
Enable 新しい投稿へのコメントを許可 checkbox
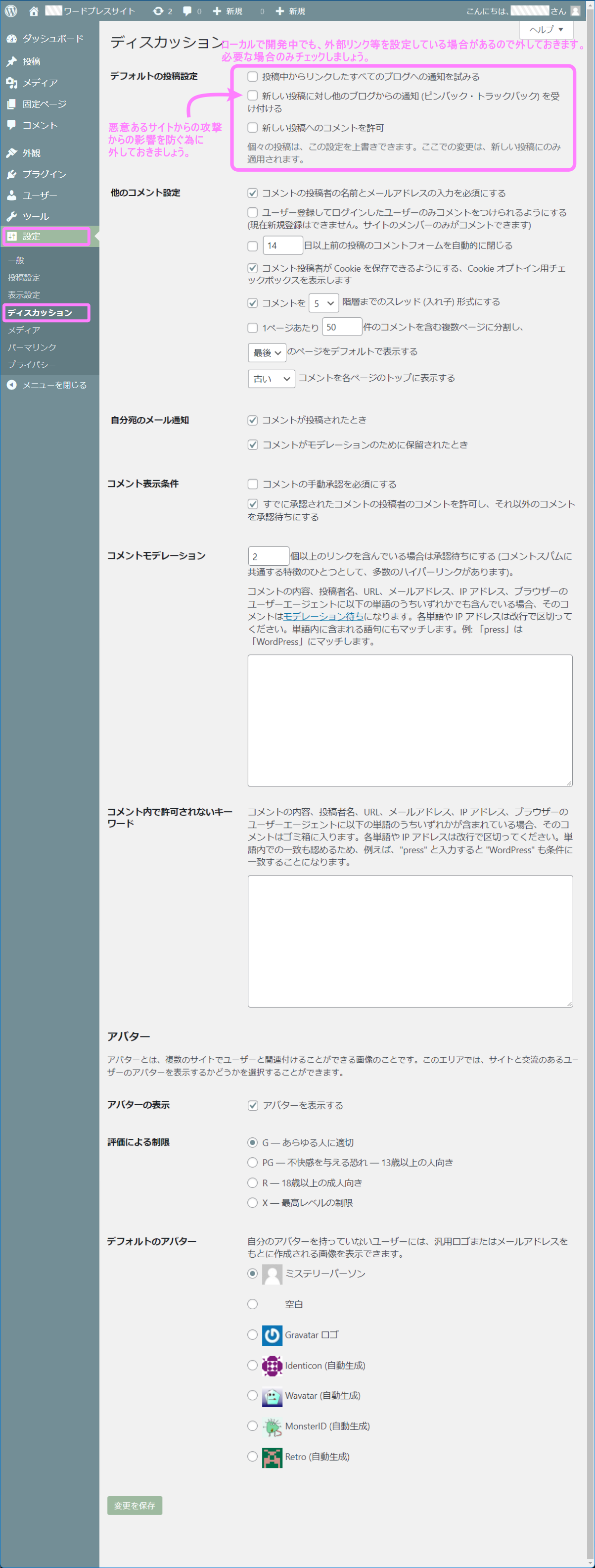[252, 127]
